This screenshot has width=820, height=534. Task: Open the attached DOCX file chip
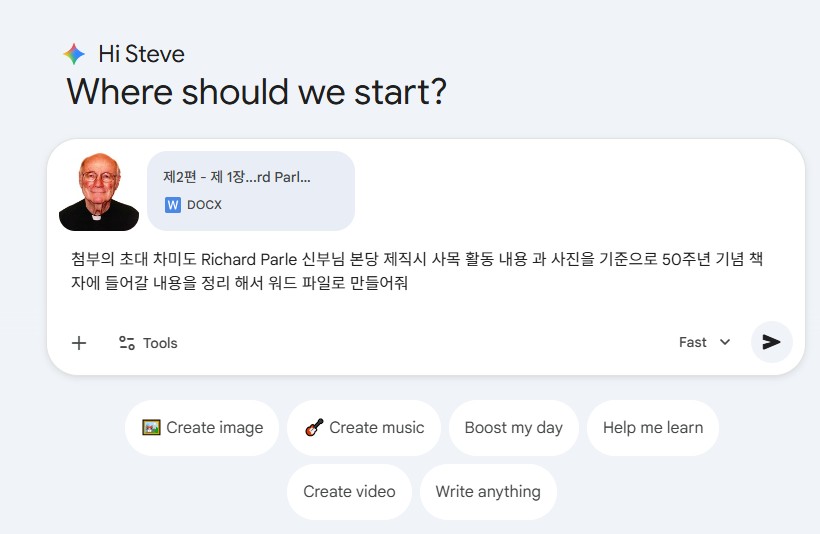click(251, 191)
